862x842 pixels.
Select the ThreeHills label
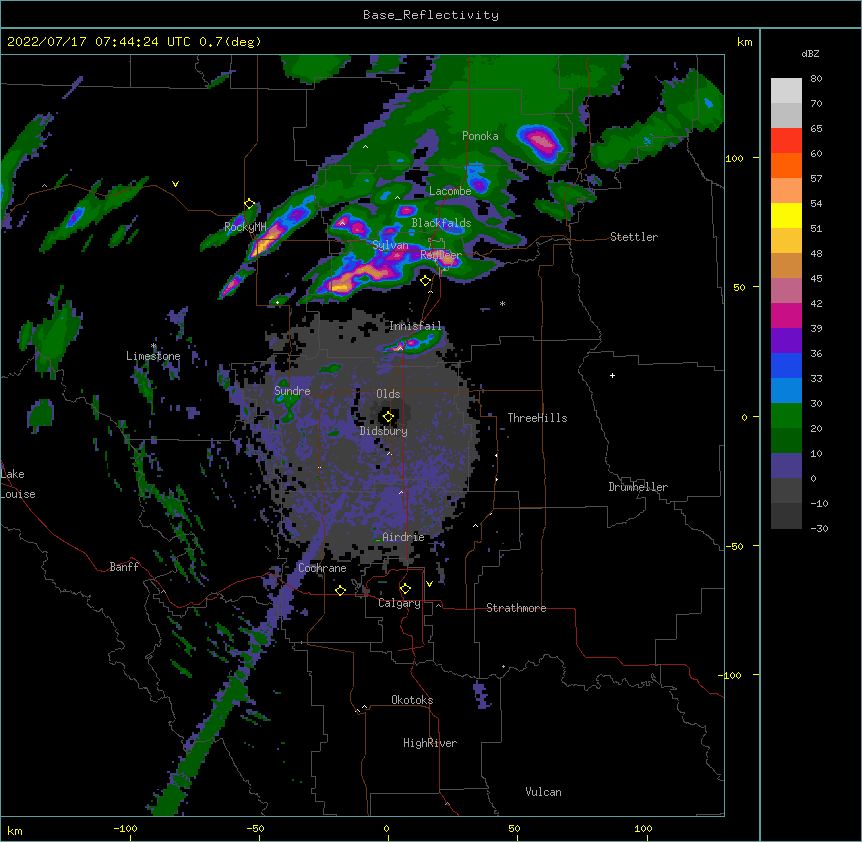tap(537, 418)
